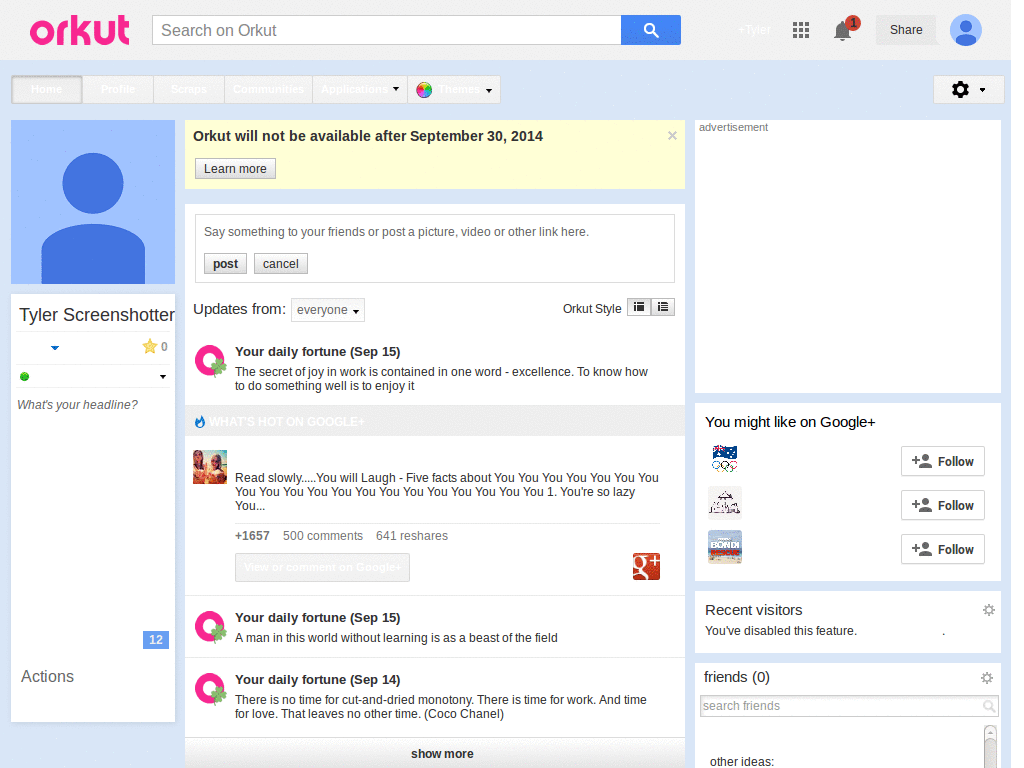Click the Tyler Screenshotter name
The image size is (1024, 768).
click(x=97, y=315)
